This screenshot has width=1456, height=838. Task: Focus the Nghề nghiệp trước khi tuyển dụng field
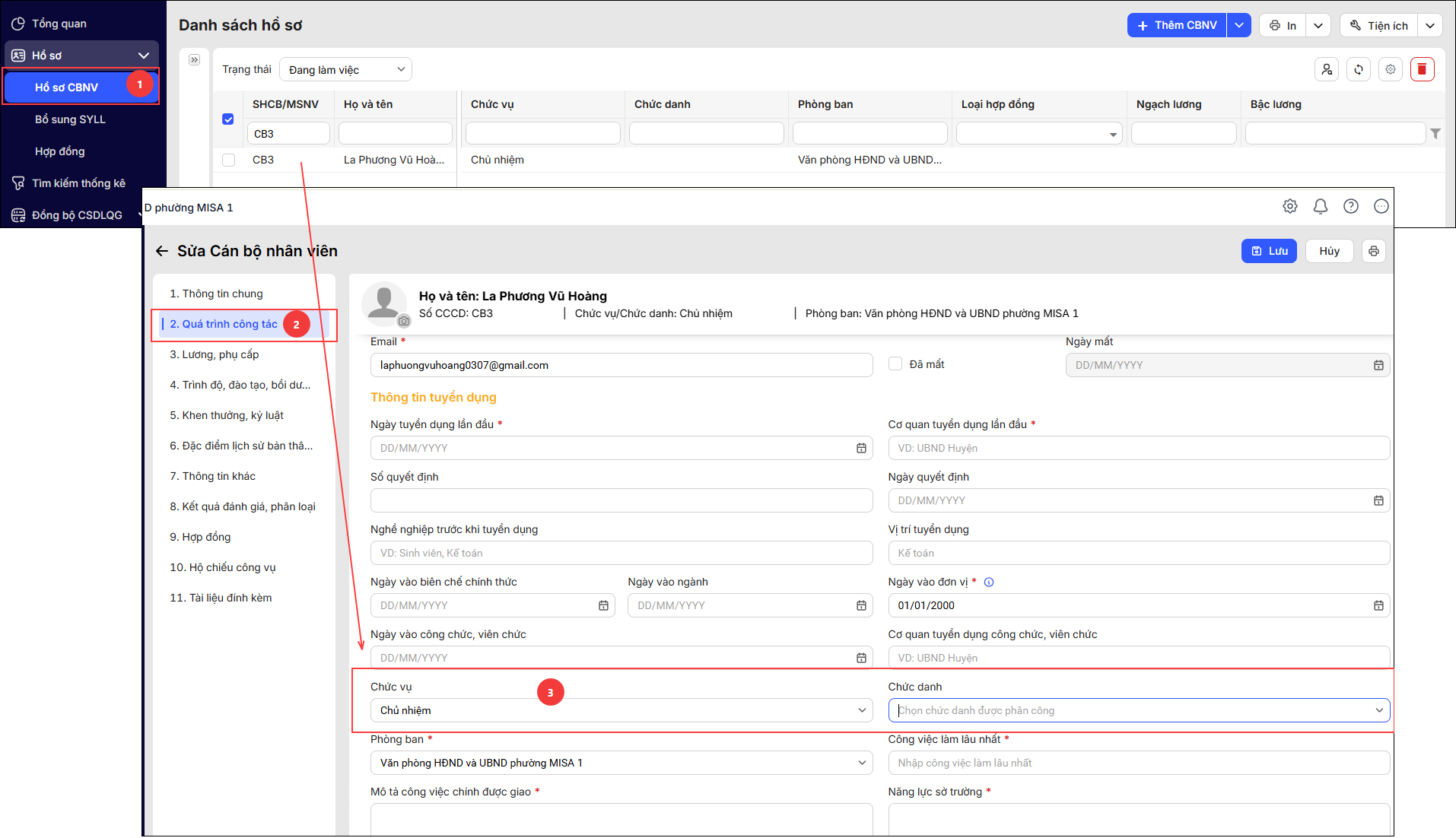click(622, 553)
